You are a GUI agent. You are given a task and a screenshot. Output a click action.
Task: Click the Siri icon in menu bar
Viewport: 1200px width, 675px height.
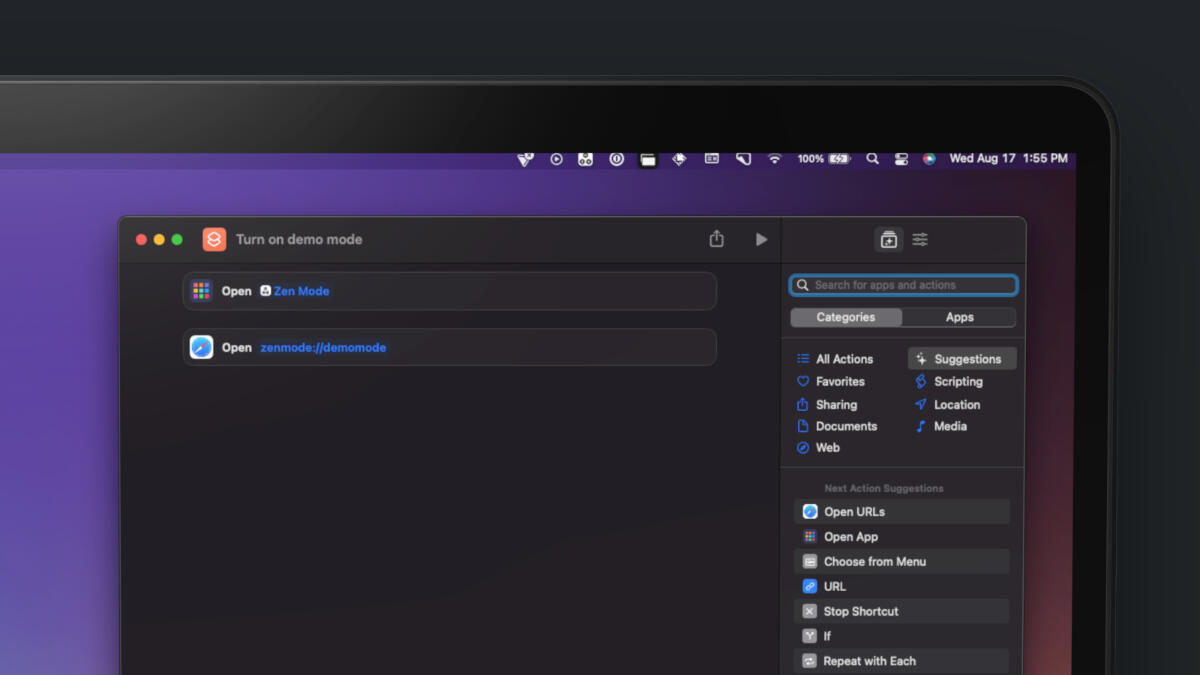[x=929, y=159]
